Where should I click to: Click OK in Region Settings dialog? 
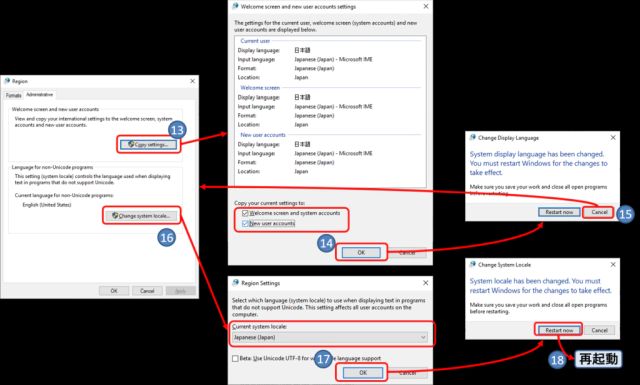[x=363, y=372]
